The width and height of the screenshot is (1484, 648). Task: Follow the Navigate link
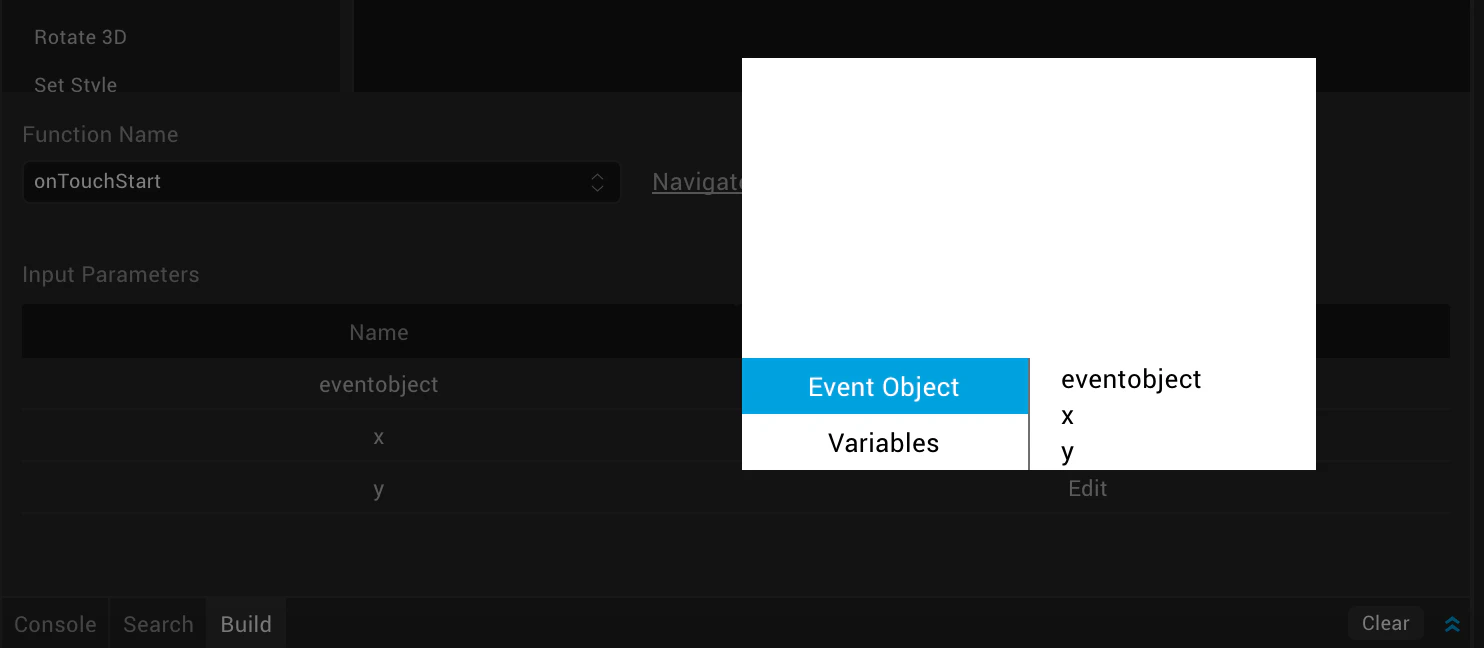pyautogui.click(x=697, y=182)
